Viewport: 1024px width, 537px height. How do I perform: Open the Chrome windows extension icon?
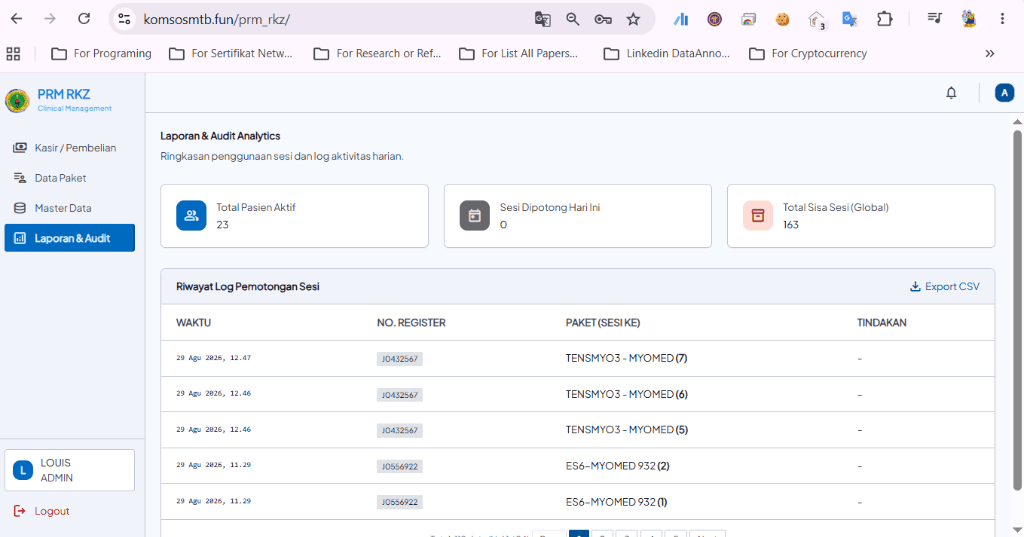pos(748,20)
